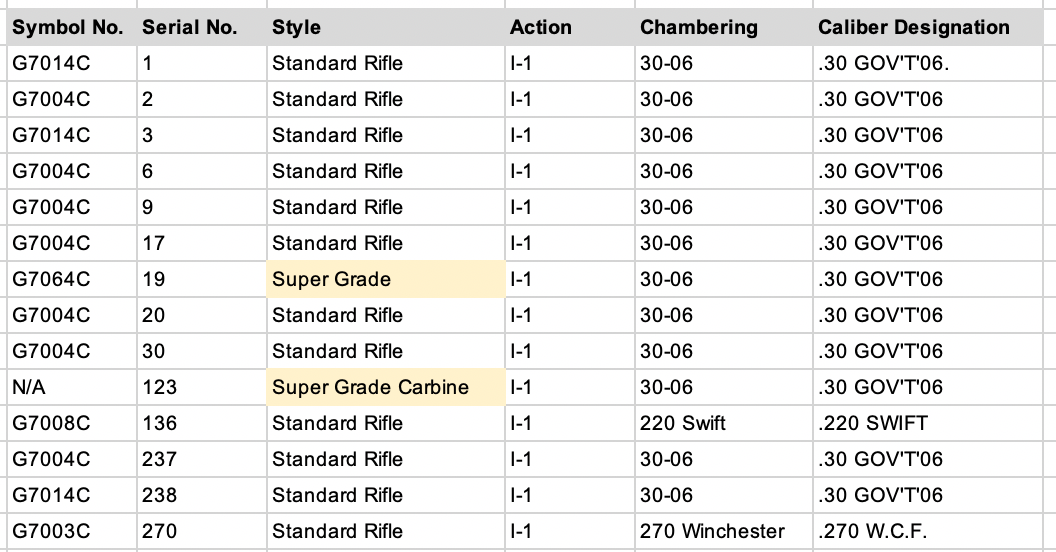This screenshot has width=1056, height=552.
Task: Click the highlighted Super Grade cell in serial 19's row
Action: (x=385, y=279)
